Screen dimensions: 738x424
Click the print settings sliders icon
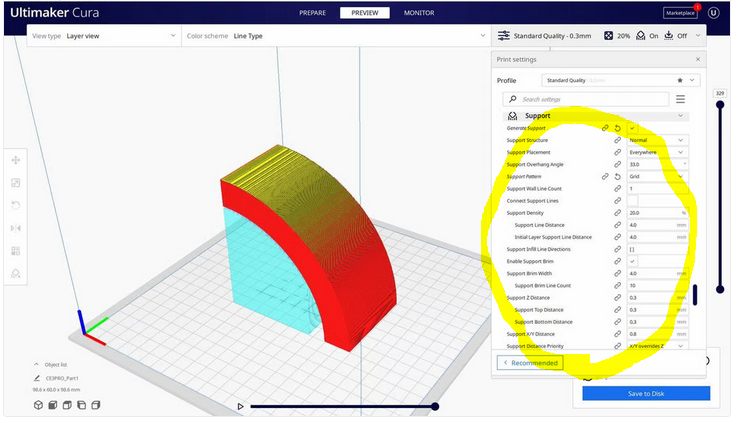click(x=504, y=36)
